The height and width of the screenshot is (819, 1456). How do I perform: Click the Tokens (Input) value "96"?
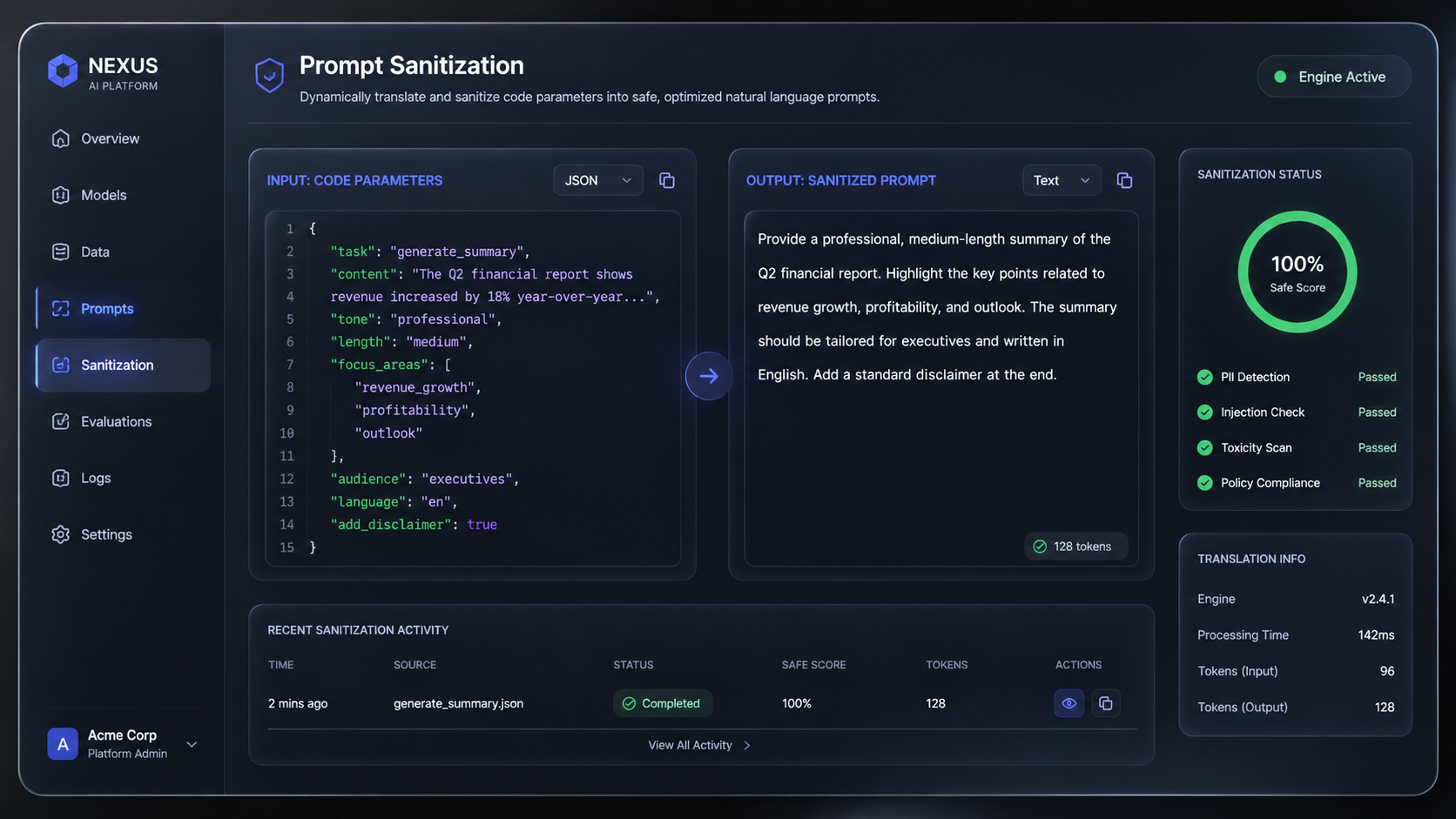(x=1387, y=671)
